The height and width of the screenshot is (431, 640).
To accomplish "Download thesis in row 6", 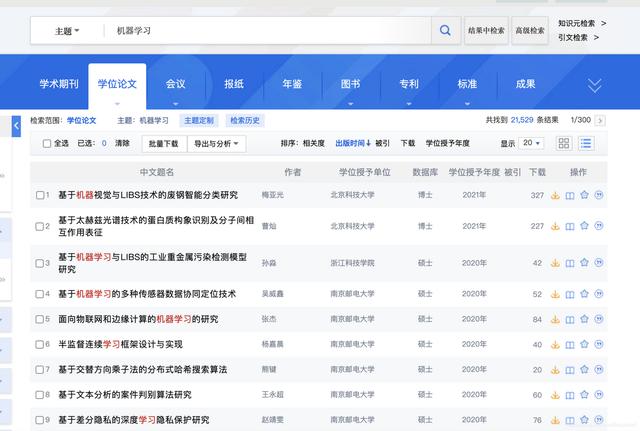I will (x=555, y=345).
